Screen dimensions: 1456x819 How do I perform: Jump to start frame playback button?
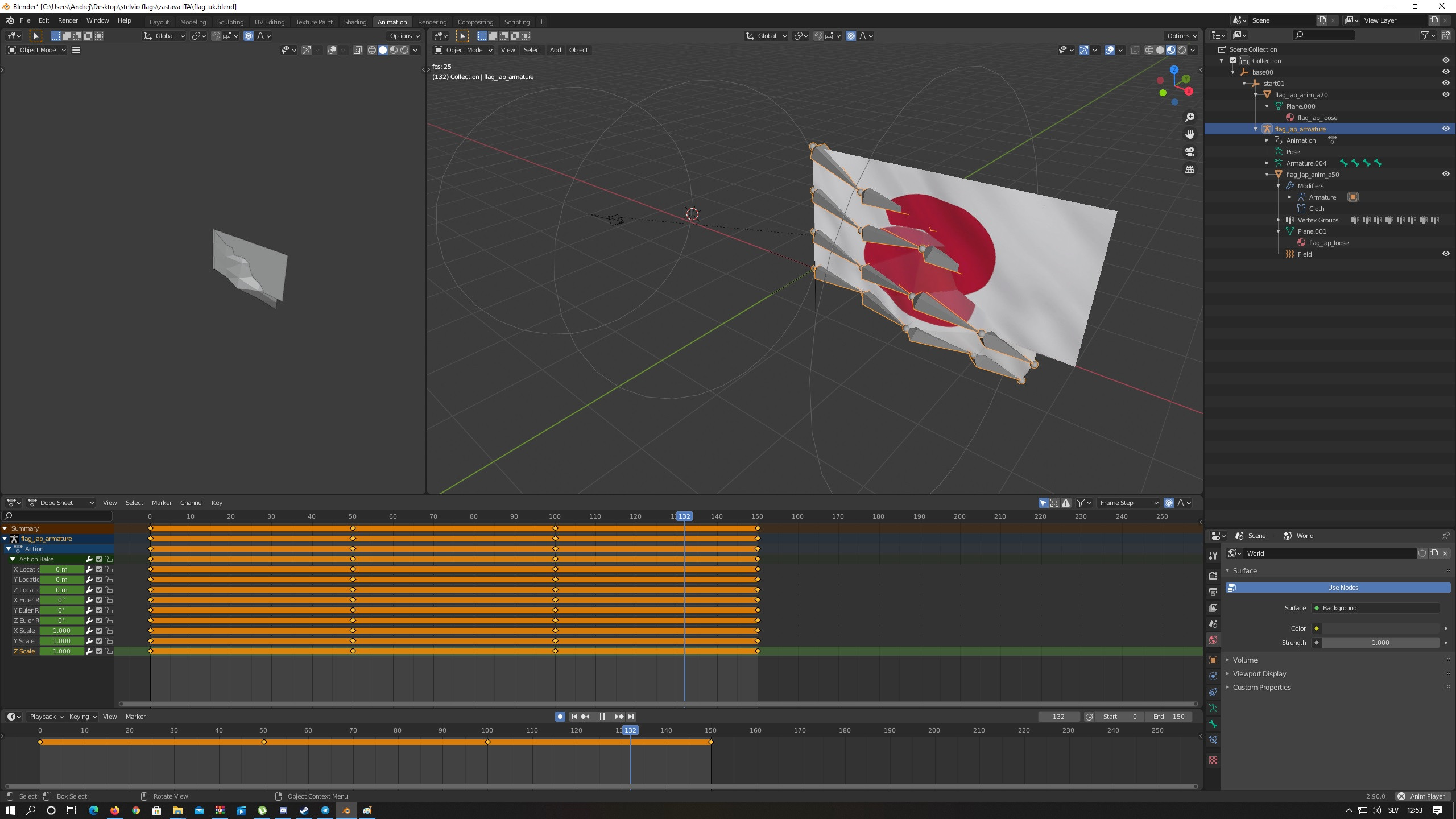click(x=574, y=717)
